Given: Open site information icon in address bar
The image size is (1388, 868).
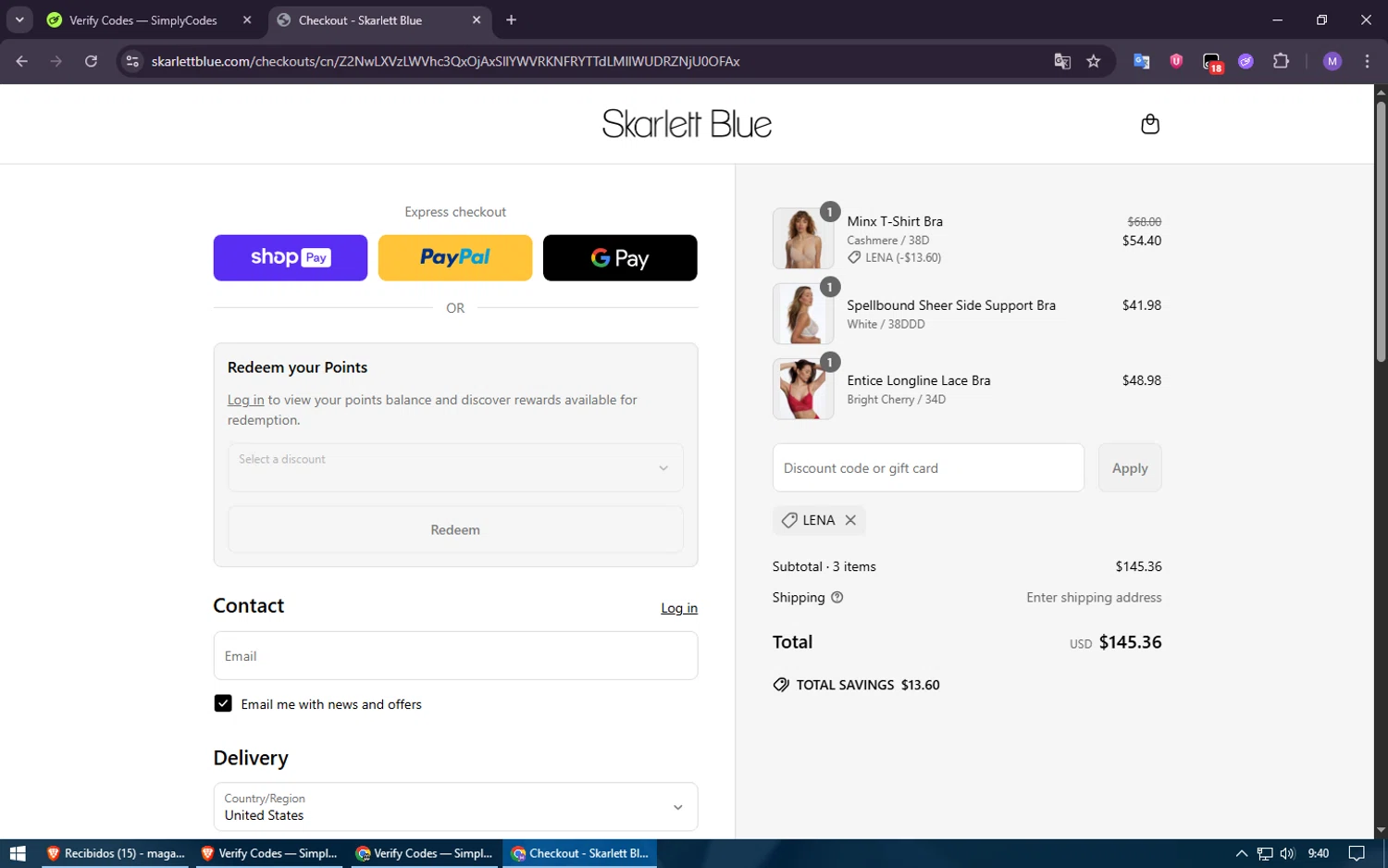Looking at the screenshot, I should click(x=132, y=61).
